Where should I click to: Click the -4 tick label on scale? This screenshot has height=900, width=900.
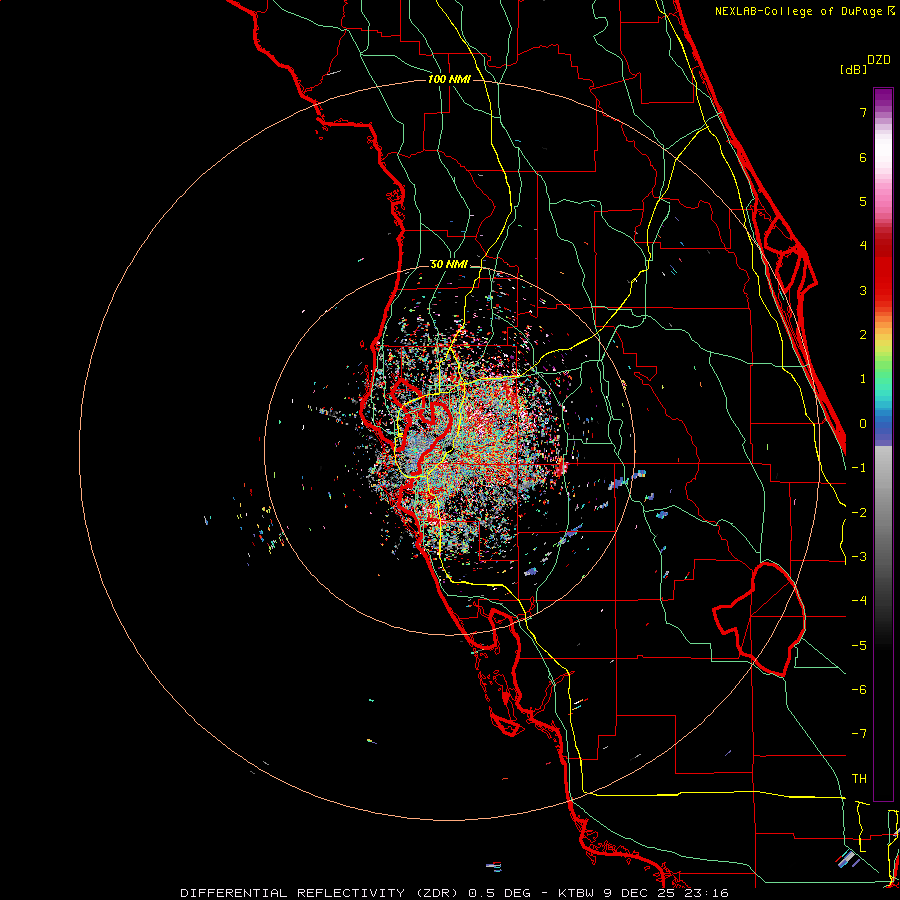click(859, 601)
